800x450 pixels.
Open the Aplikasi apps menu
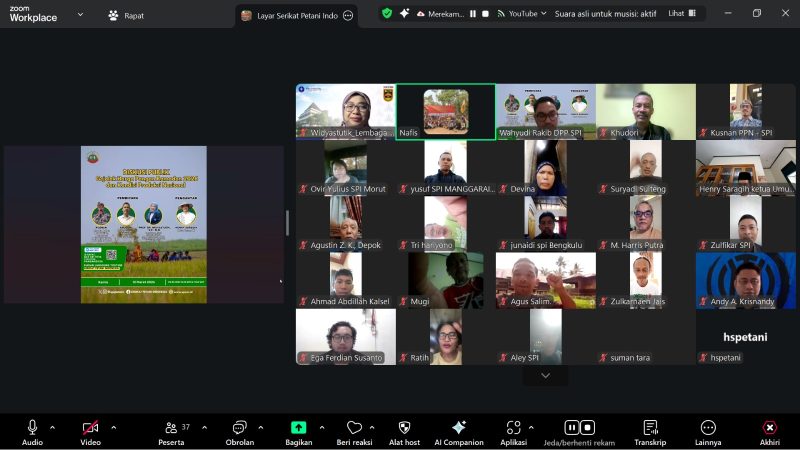click(513, 428)
